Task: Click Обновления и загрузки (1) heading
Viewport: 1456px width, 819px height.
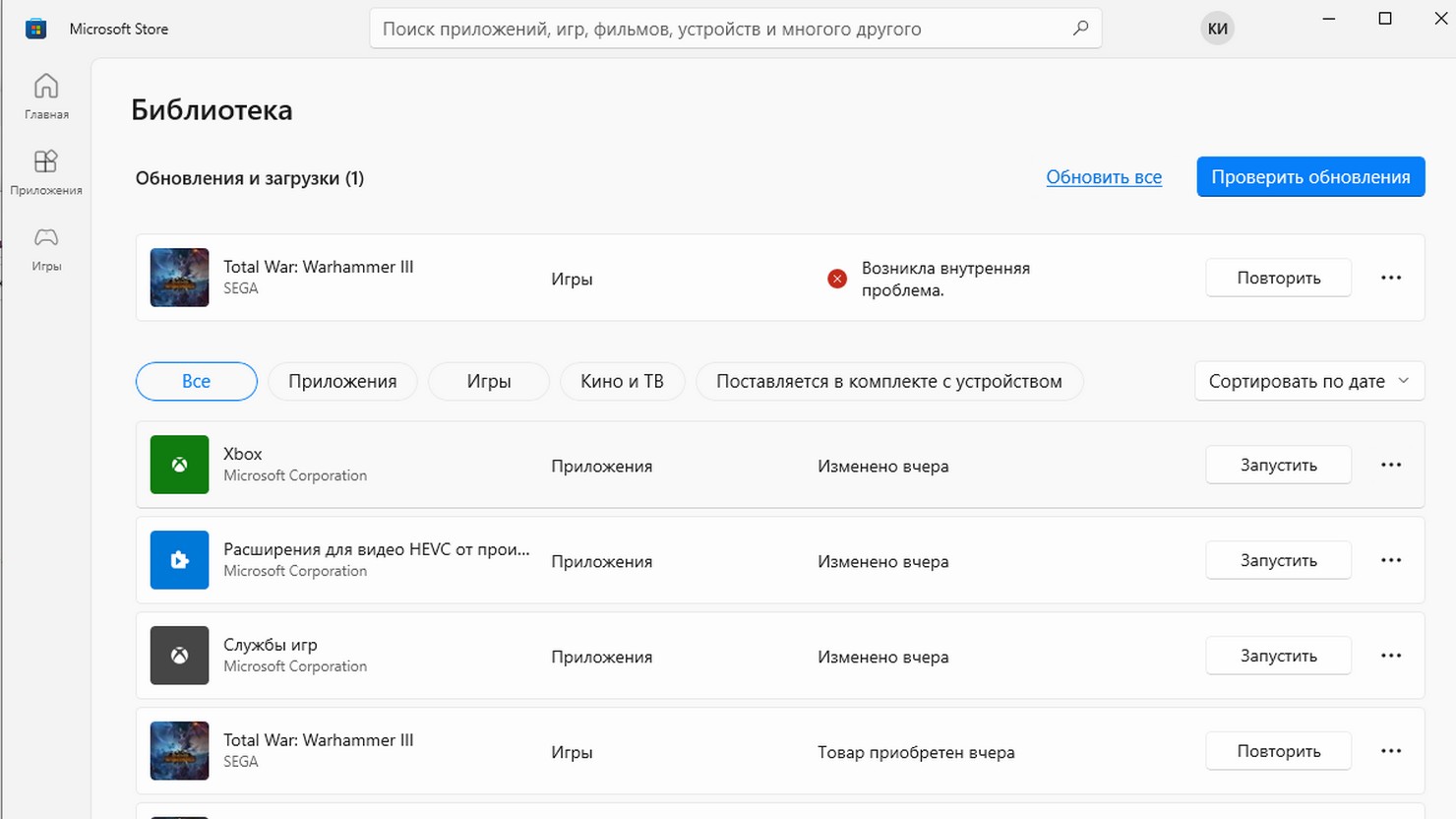Action: [x=250, y=178]
